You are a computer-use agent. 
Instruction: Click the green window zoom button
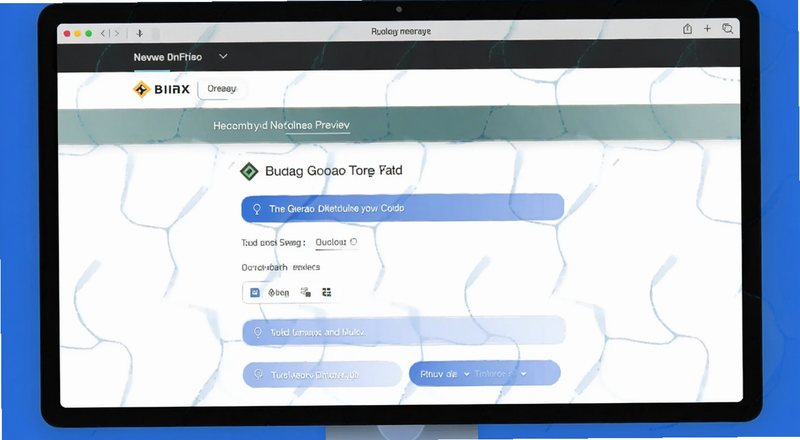pos(88,33)
